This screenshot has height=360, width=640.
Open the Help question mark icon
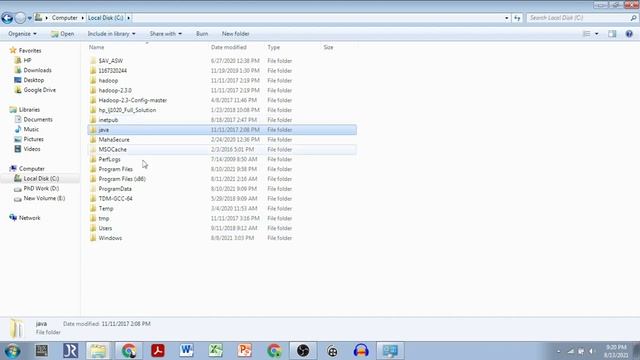[x=629, y=34]
